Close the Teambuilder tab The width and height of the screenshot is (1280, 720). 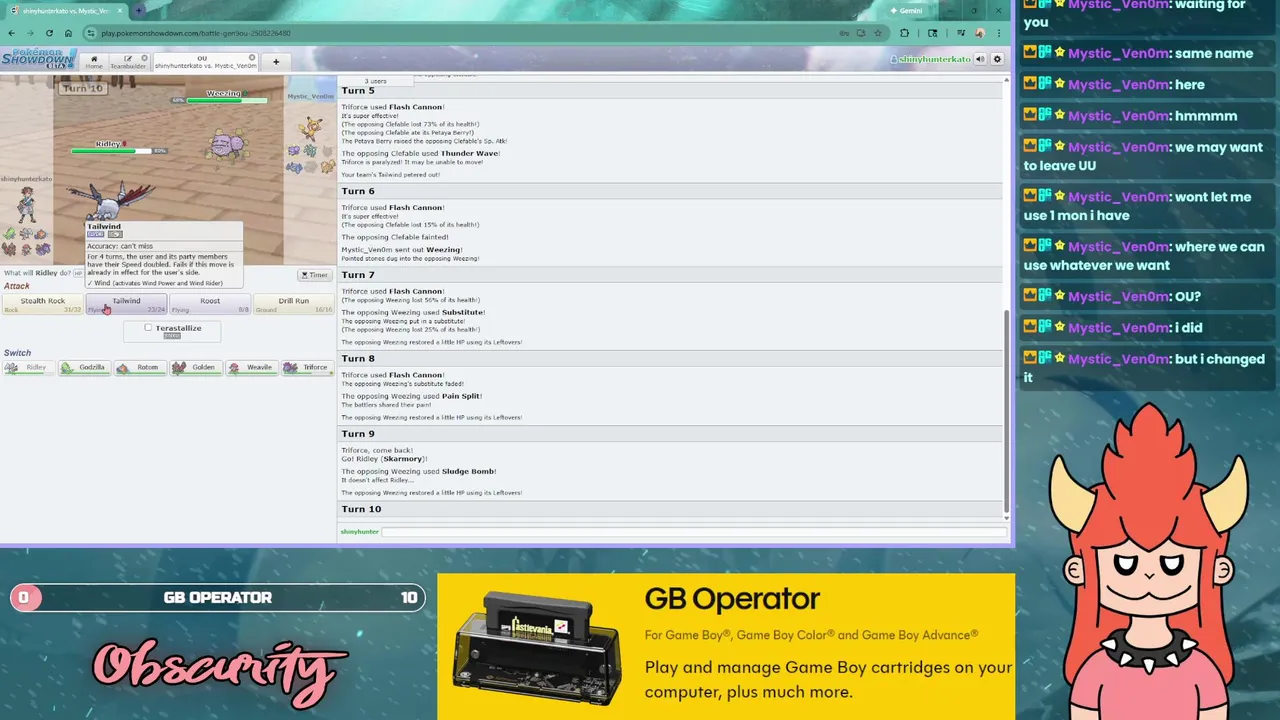click(144, 58)
